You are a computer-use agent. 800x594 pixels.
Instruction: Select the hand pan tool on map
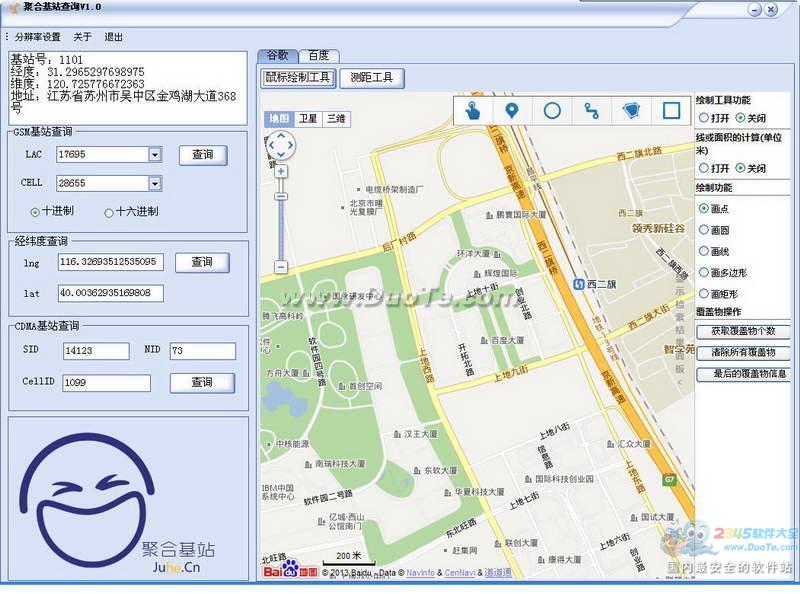473,110
